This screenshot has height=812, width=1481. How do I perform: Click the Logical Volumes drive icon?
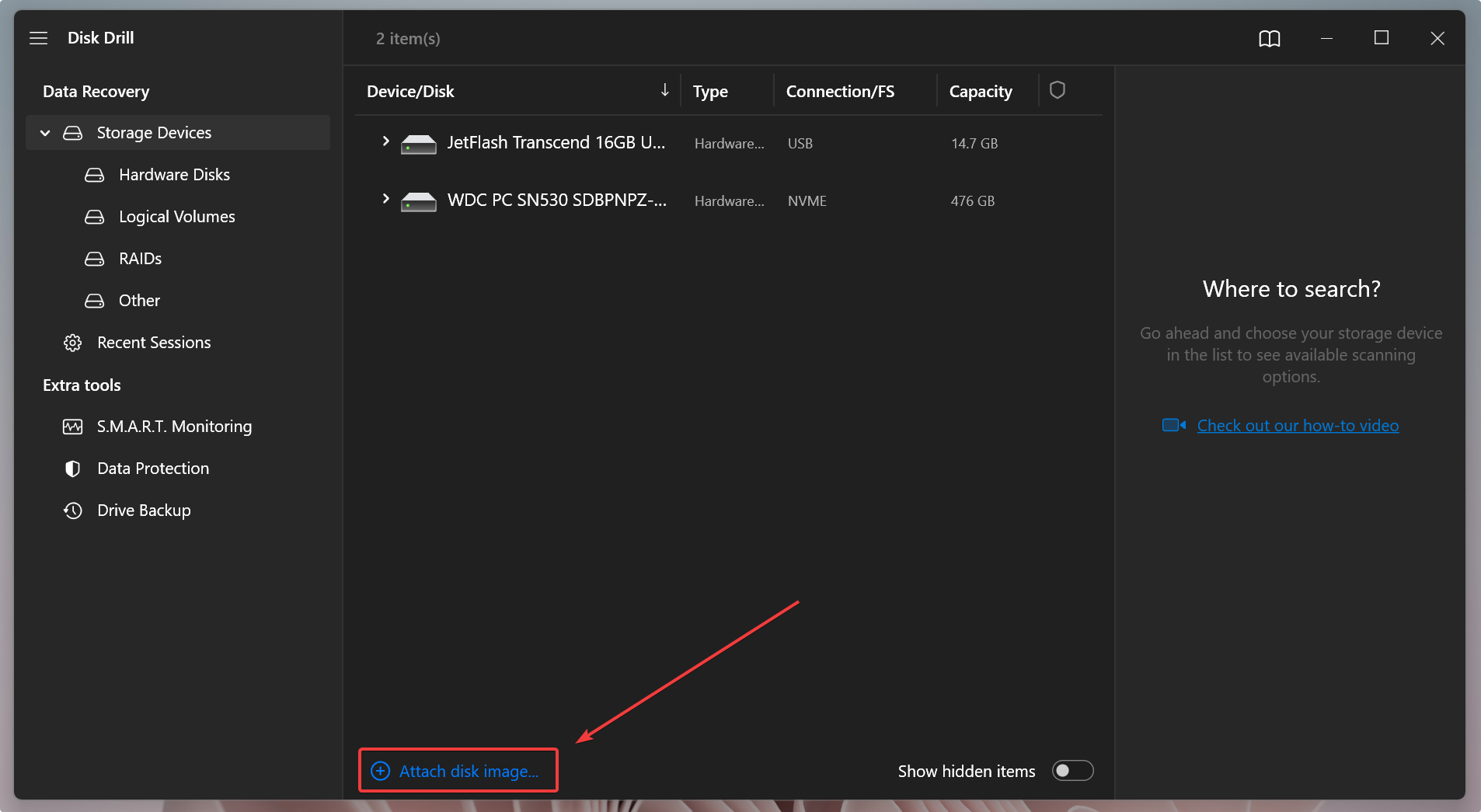click(x=94, y=217)
